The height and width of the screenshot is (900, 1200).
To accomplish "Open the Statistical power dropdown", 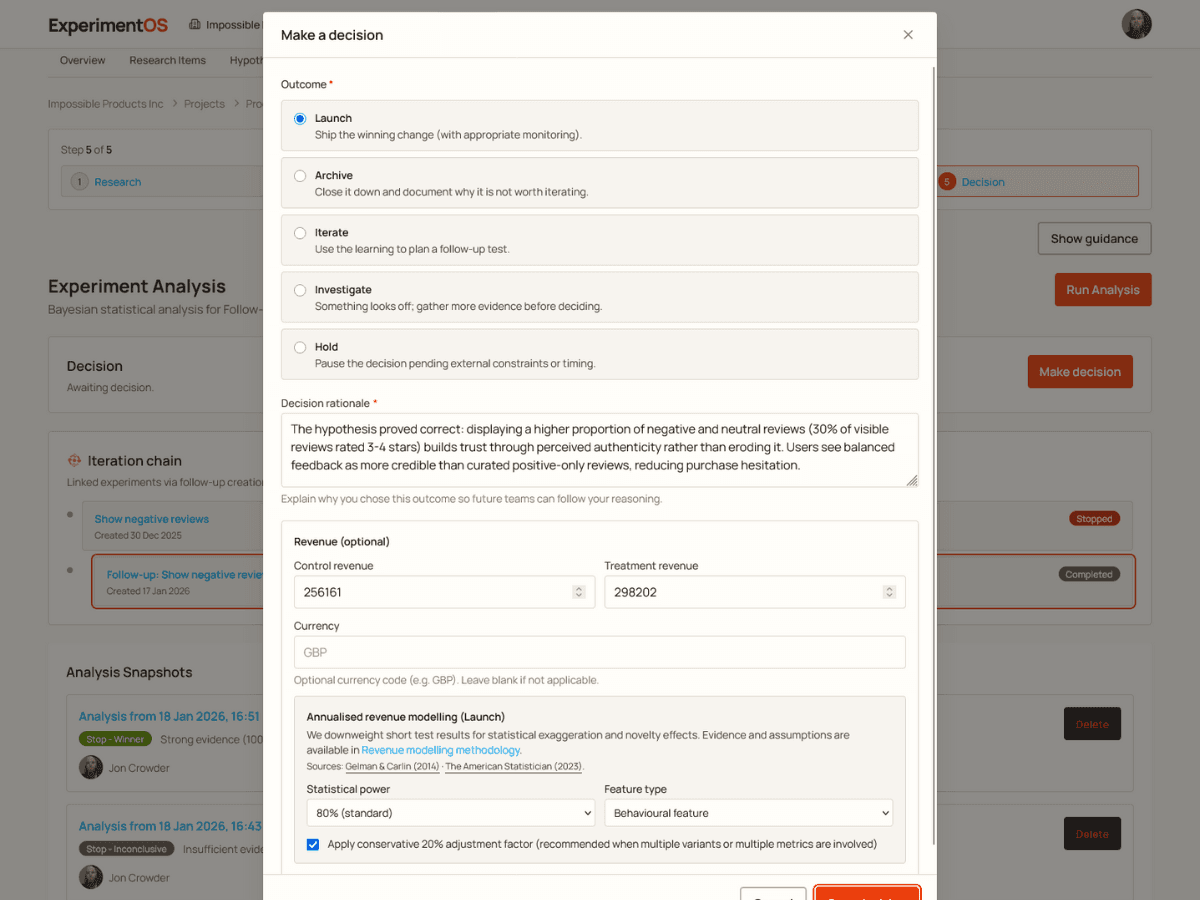I will (x=450, y=812).
